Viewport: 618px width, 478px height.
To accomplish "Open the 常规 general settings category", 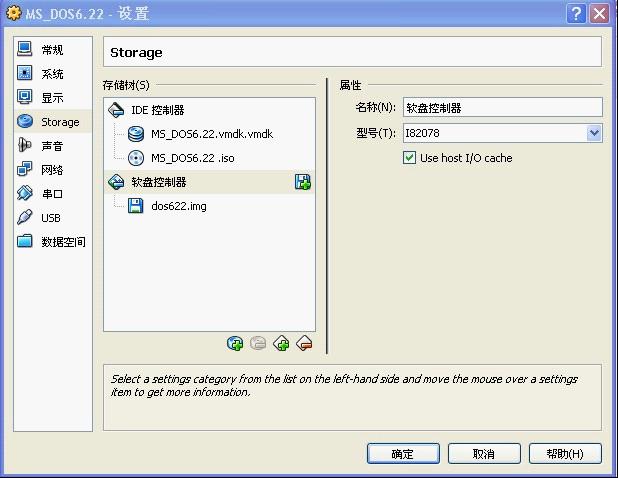I will pyautogui.click(x=53, y=50).
